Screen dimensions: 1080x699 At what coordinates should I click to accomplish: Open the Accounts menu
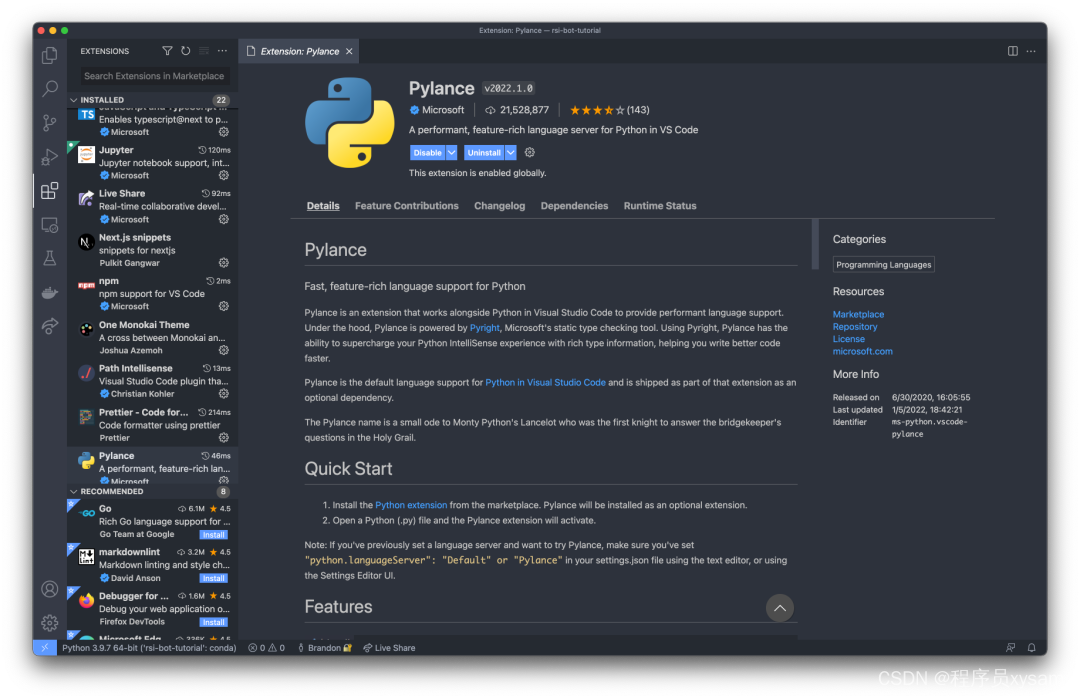[x=50, y=590]
